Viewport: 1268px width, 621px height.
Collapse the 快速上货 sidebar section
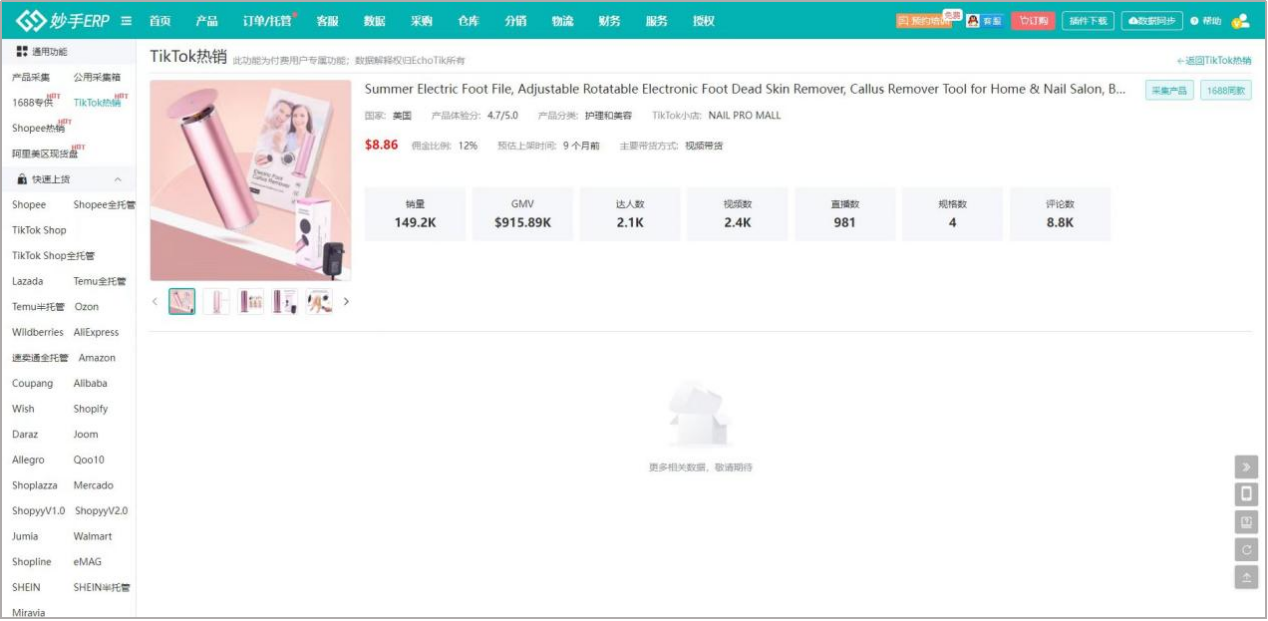(118, 179)
